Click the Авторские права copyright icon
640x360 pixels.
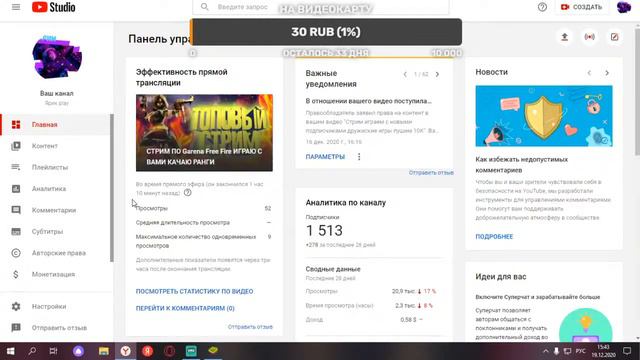pyautogui.click(x=16, y=253)
